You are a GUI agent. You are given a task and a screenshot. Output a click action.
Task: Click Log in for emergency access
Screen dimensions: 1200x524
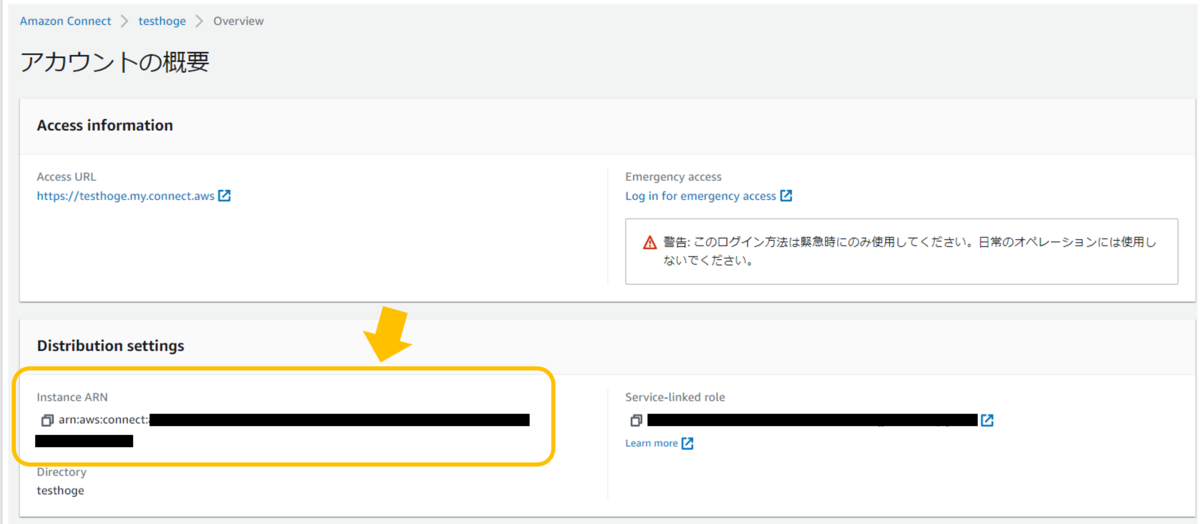point(701,196)
